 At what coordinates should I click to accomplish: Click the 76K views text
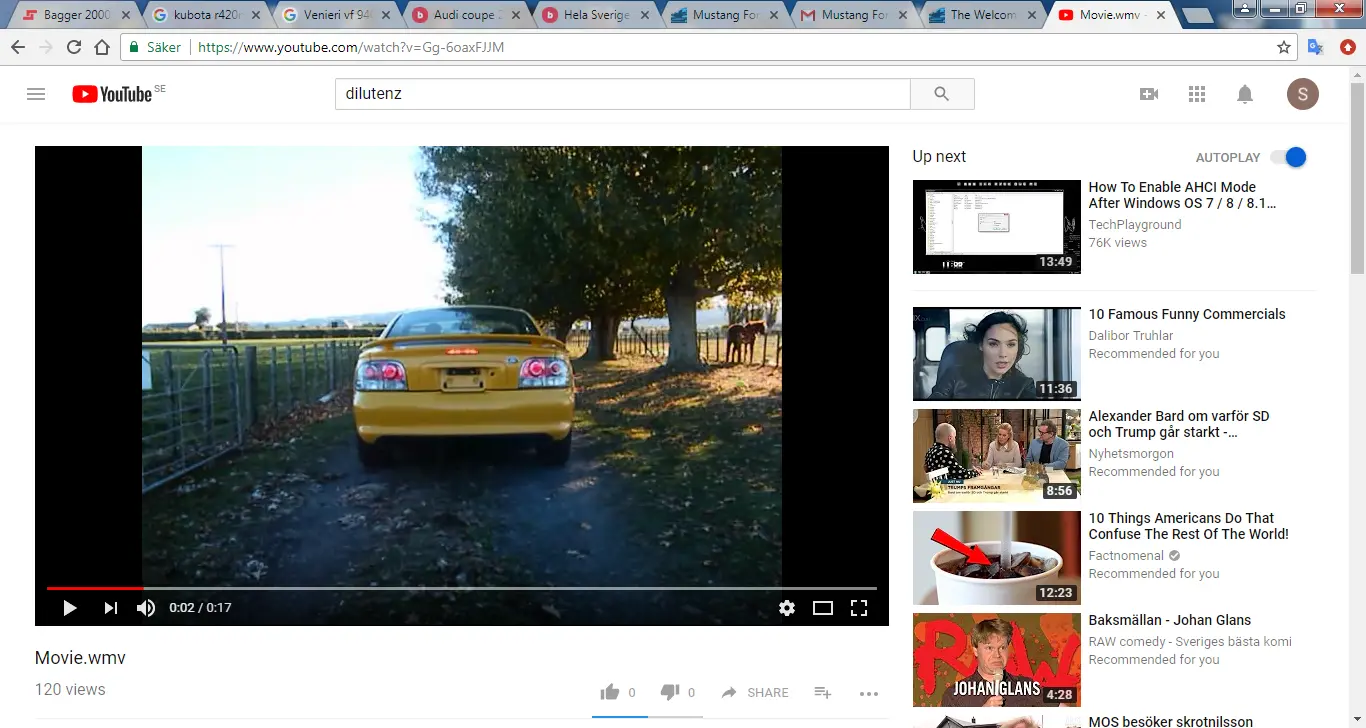(1118, 243)
